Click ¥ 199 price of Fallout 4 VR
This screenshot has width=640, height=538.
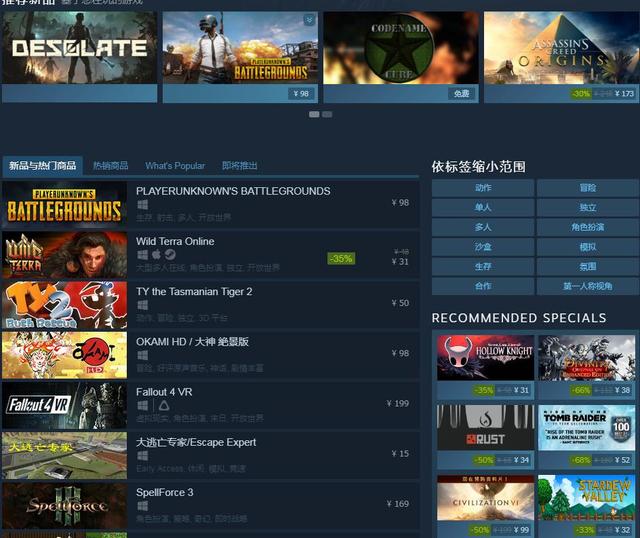coord(398,403)
